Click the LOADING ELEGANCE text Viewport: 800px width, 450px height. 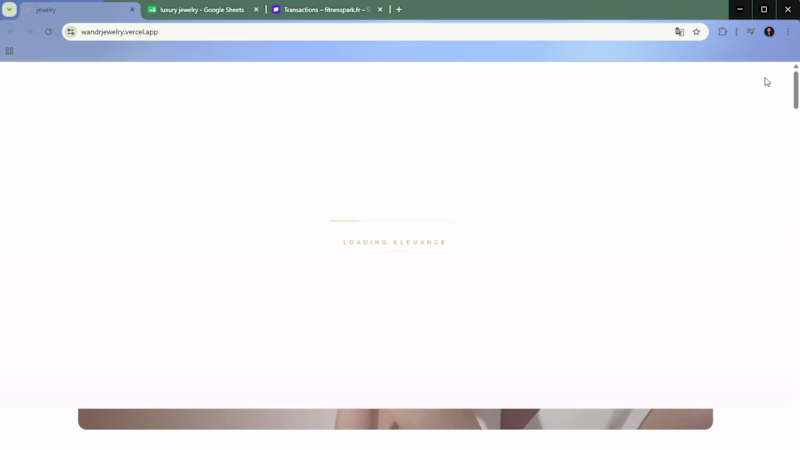pyautogui.click(x=395, y=242)
